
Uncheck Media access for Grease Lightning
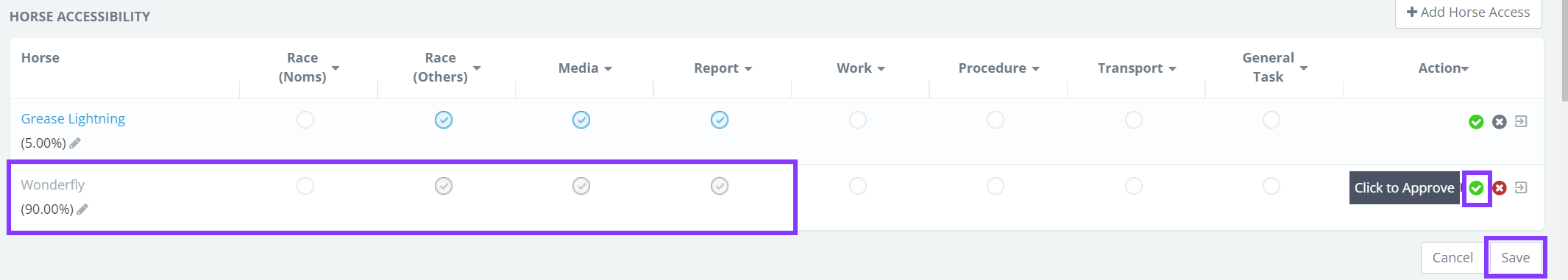581,120
